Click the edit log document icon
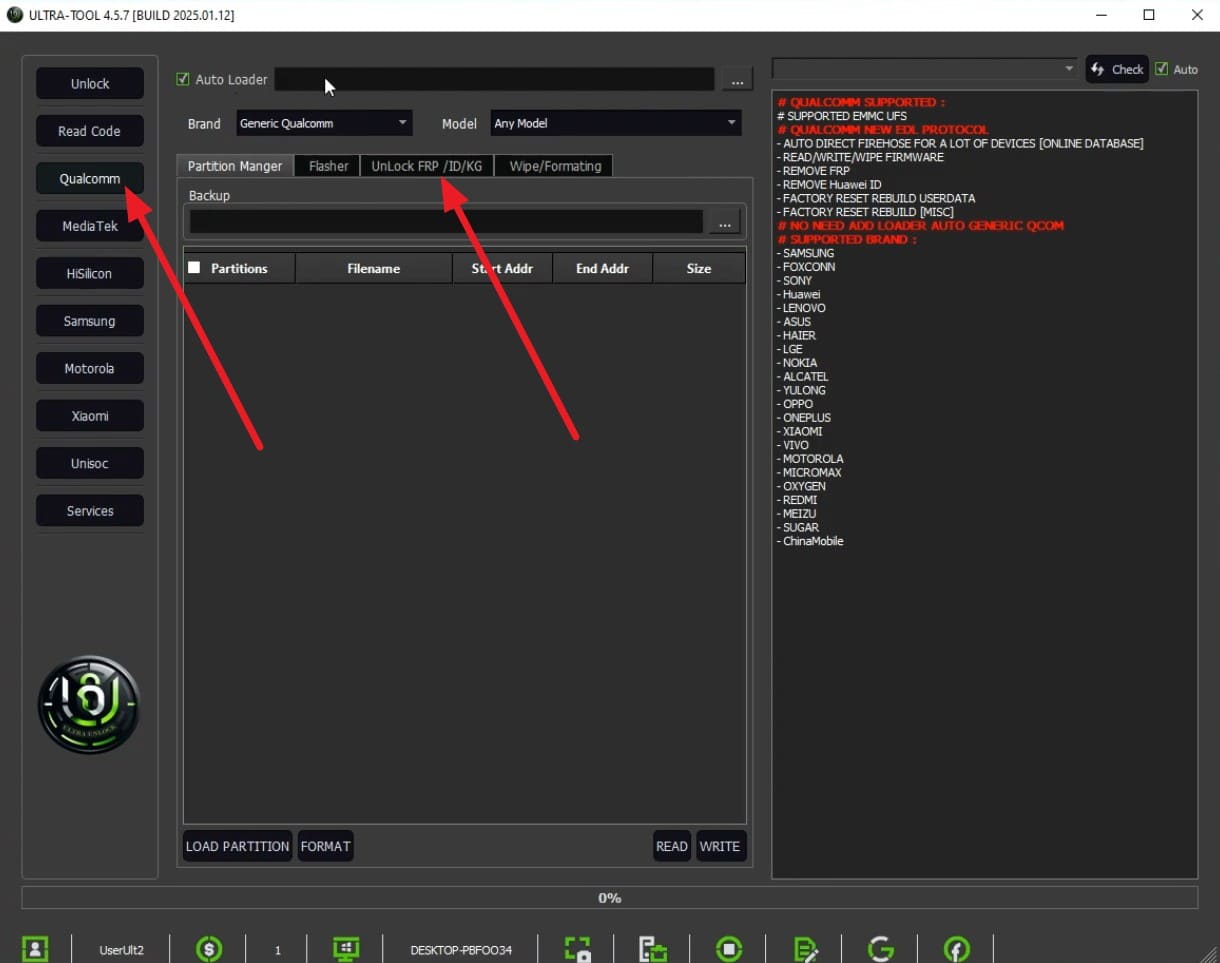 tap(806, 949)
